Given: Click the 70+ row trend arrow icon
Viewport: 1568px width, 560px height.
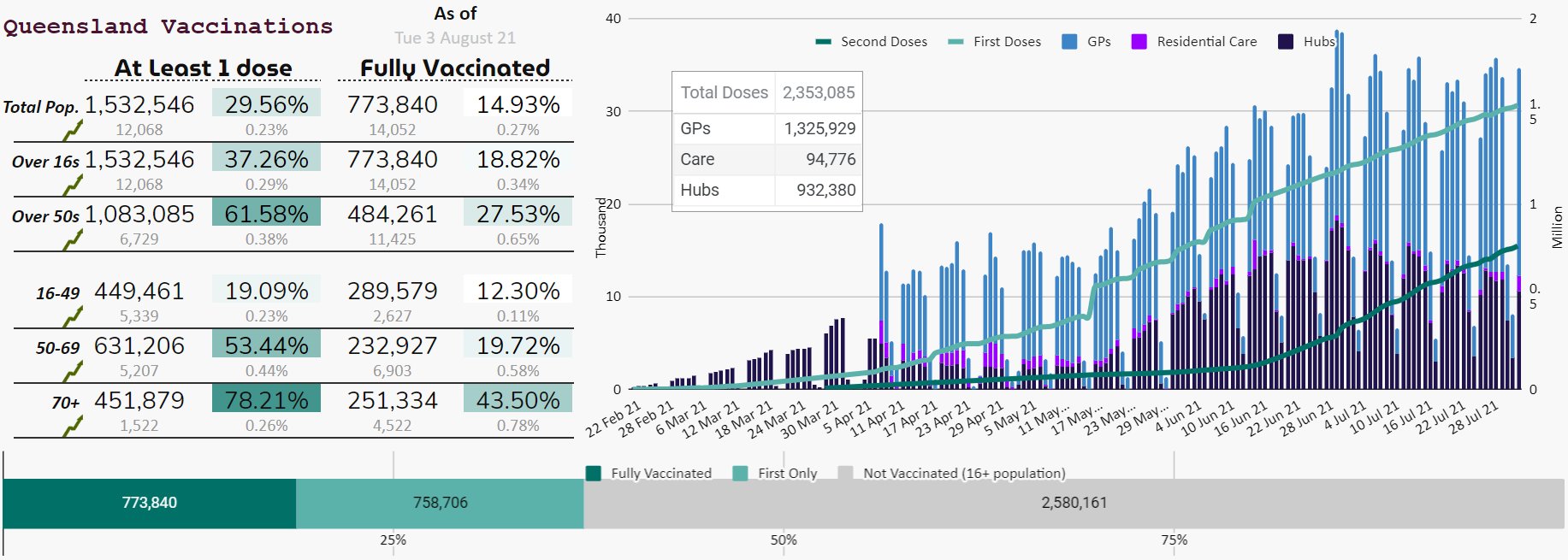Looking at the screenshot, I should 74,426.
